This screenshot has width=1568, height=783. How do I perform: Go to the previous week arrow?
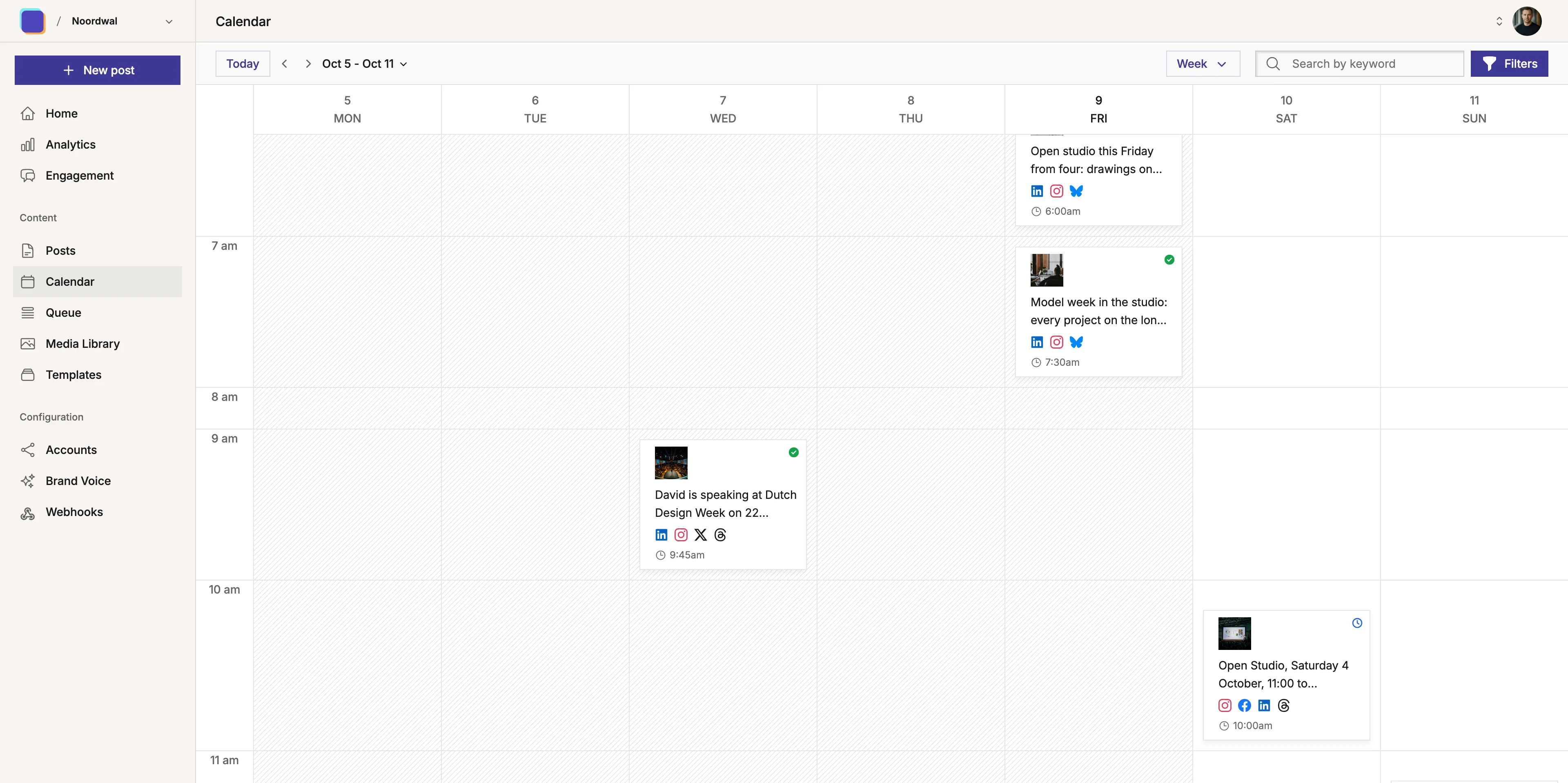click(284, 63)
